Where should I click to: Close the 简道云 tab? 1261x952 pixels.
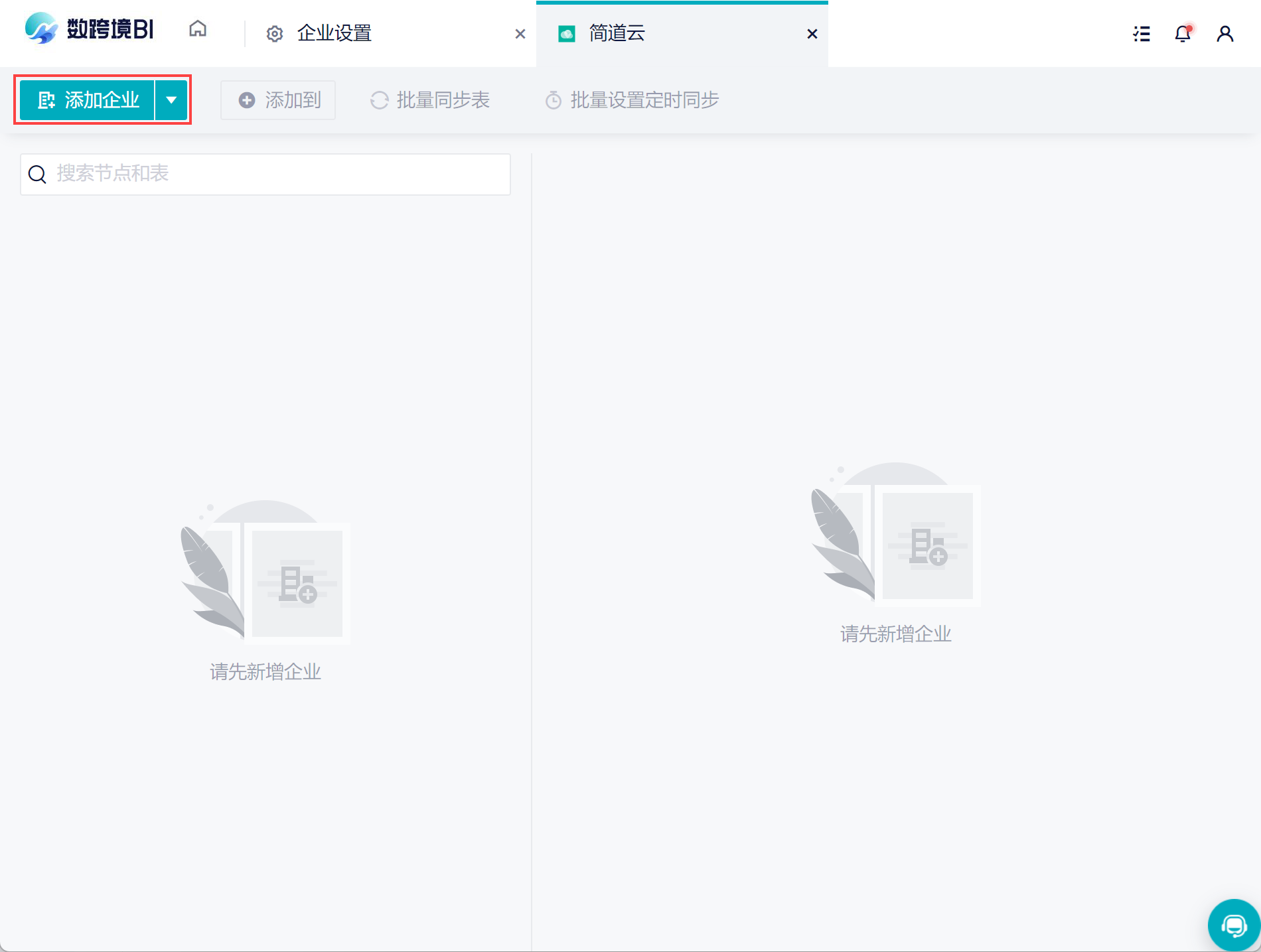(812, 34)
